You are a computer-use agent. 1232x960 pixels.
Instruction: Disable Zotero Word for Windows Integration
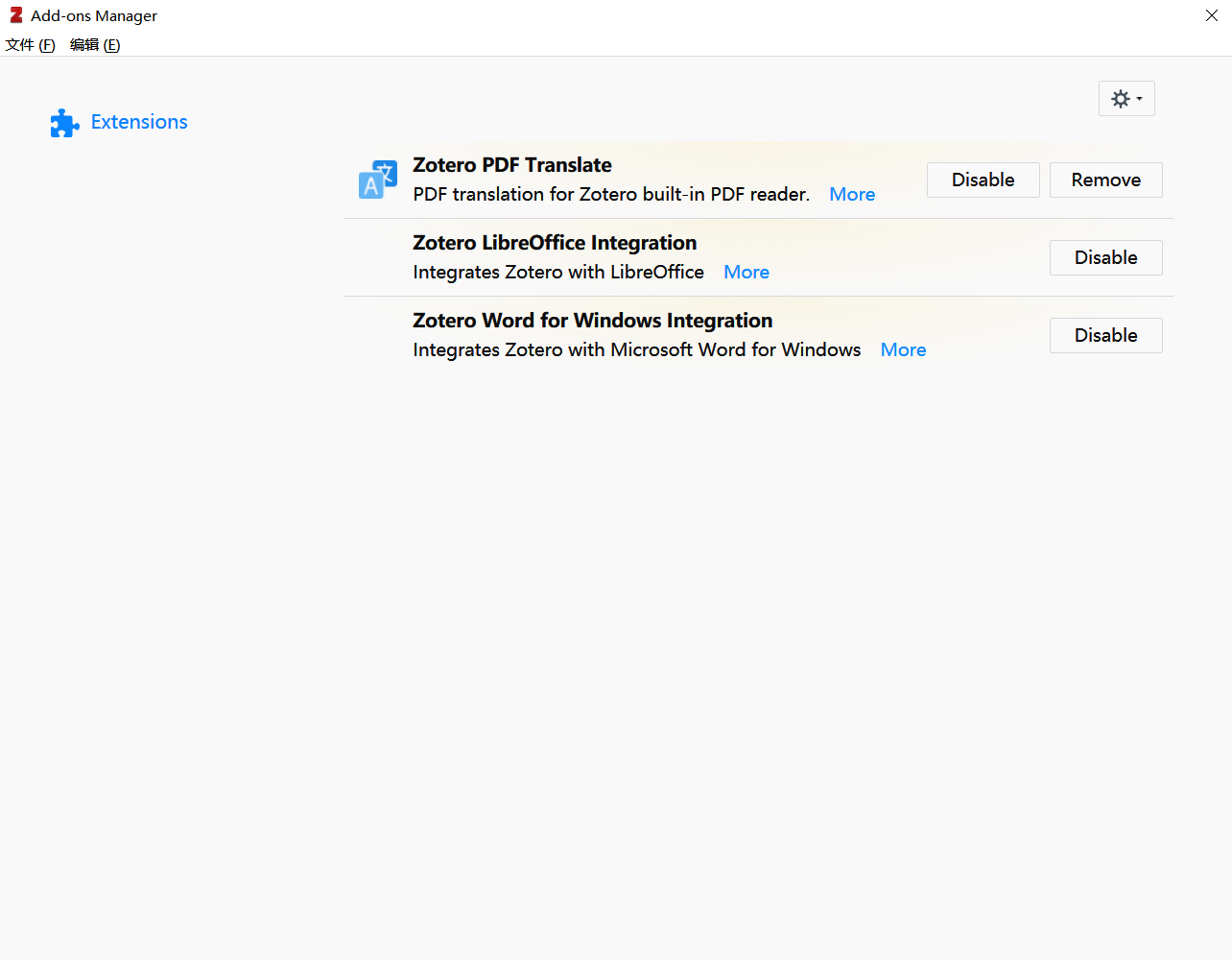[1106, 336]
